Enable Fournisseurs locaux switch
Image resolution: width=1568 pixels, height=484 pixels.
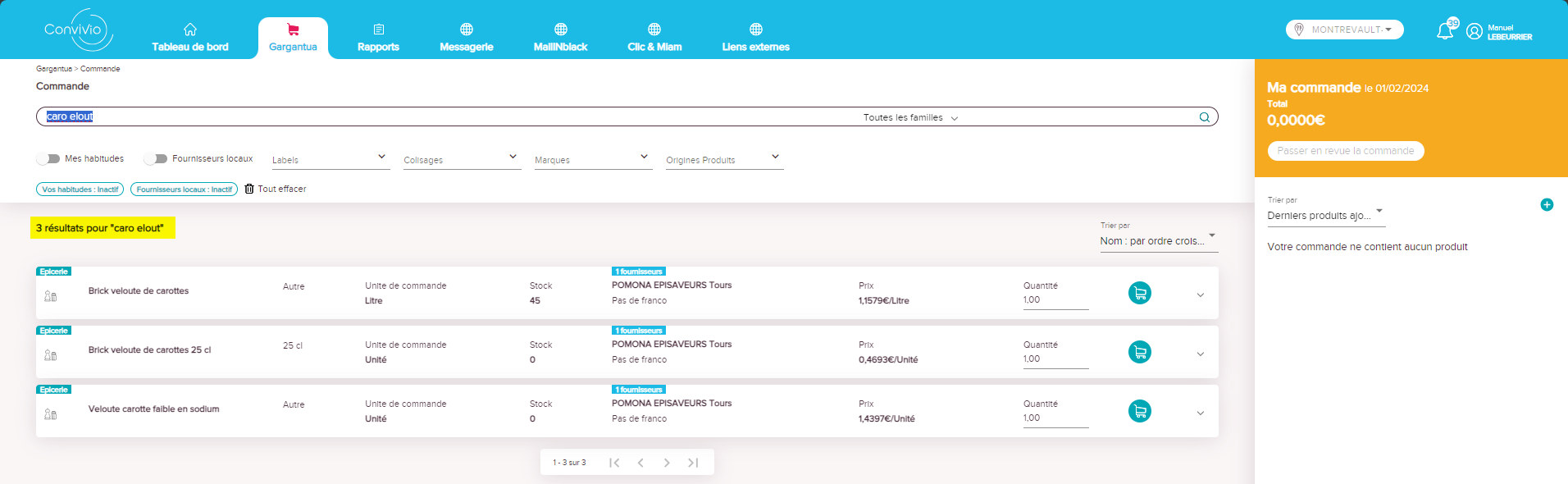[156, 158]
